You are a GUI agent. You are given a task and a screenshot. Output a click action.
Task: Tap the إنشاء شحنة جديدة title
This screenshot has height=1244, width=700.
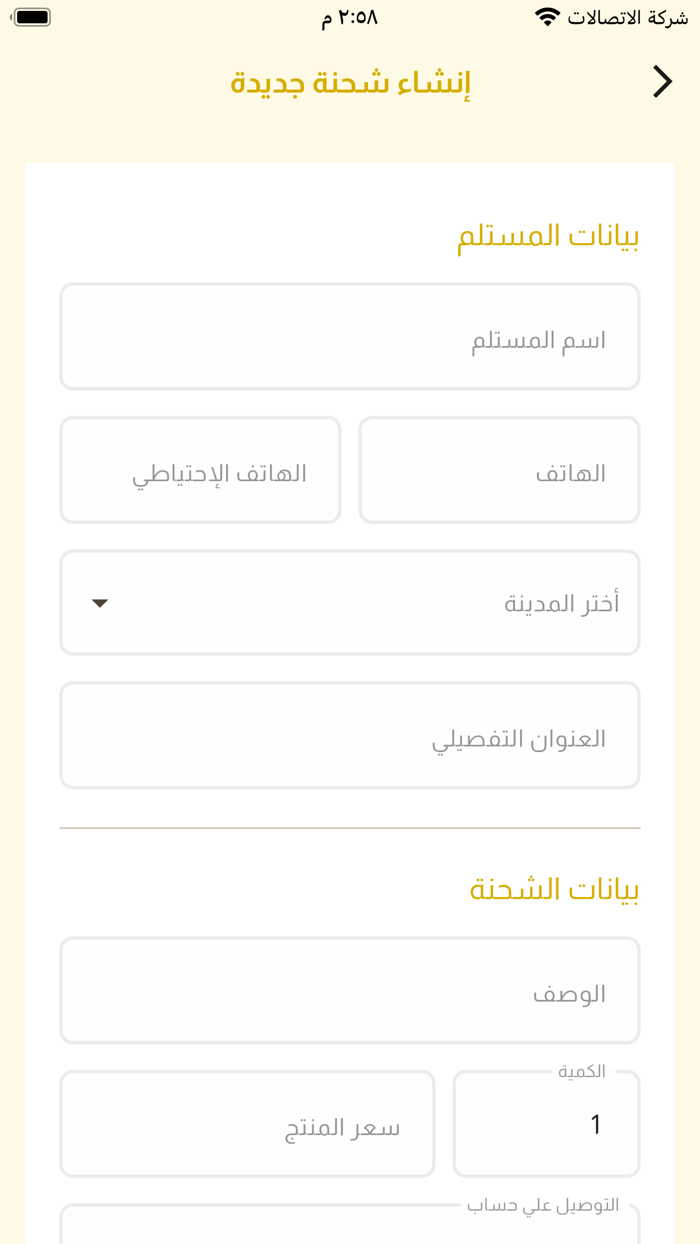(x=350, y=82)
